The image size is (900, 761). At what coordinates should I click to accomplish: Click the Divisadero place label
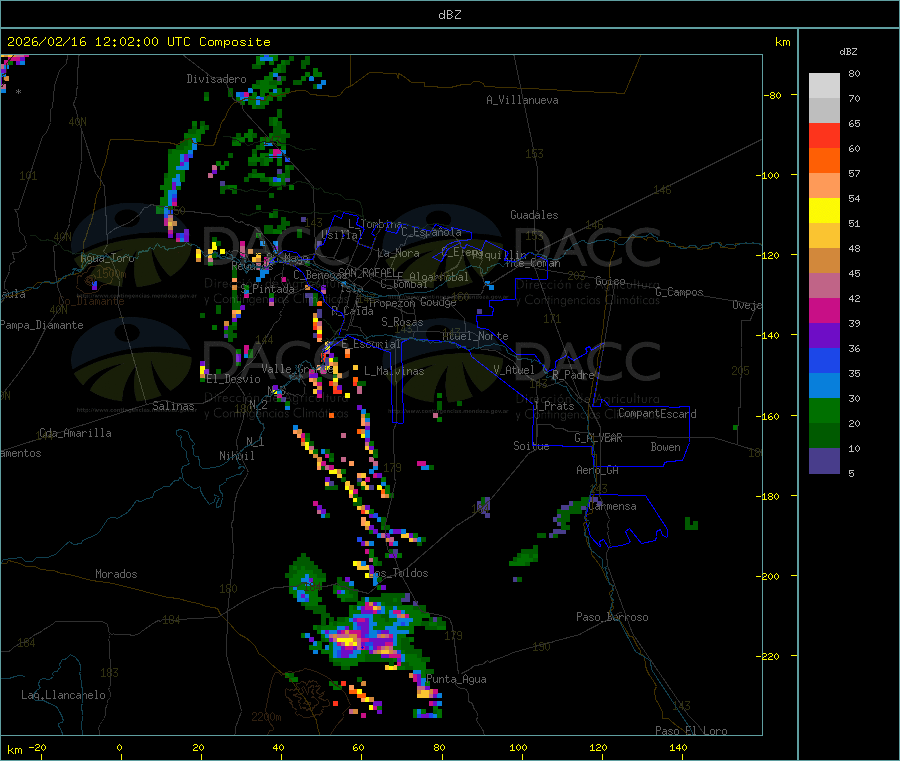click(216, 79)
